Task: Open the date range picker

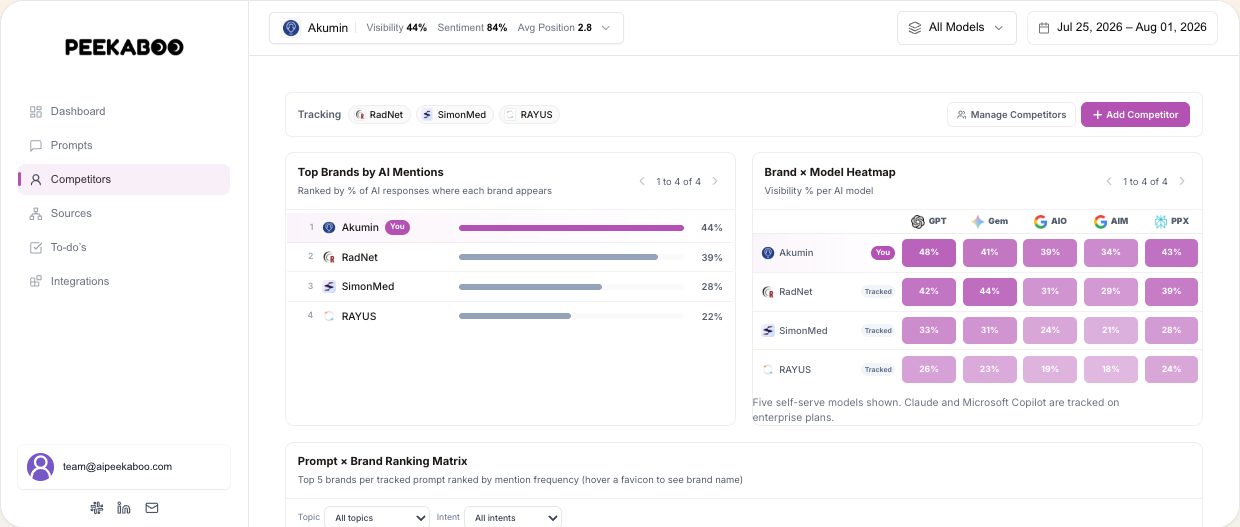Action: [1122, 28]
